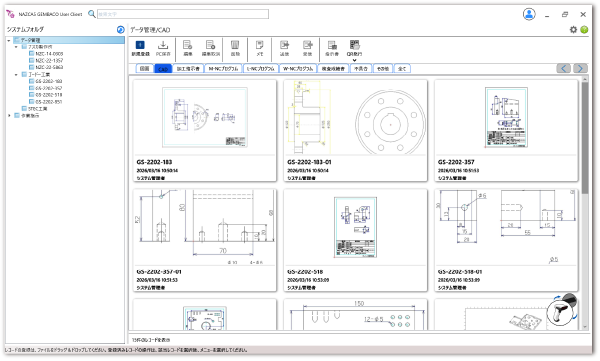
Task: Minimize the NAZCAS window
Action: point(547,15)
